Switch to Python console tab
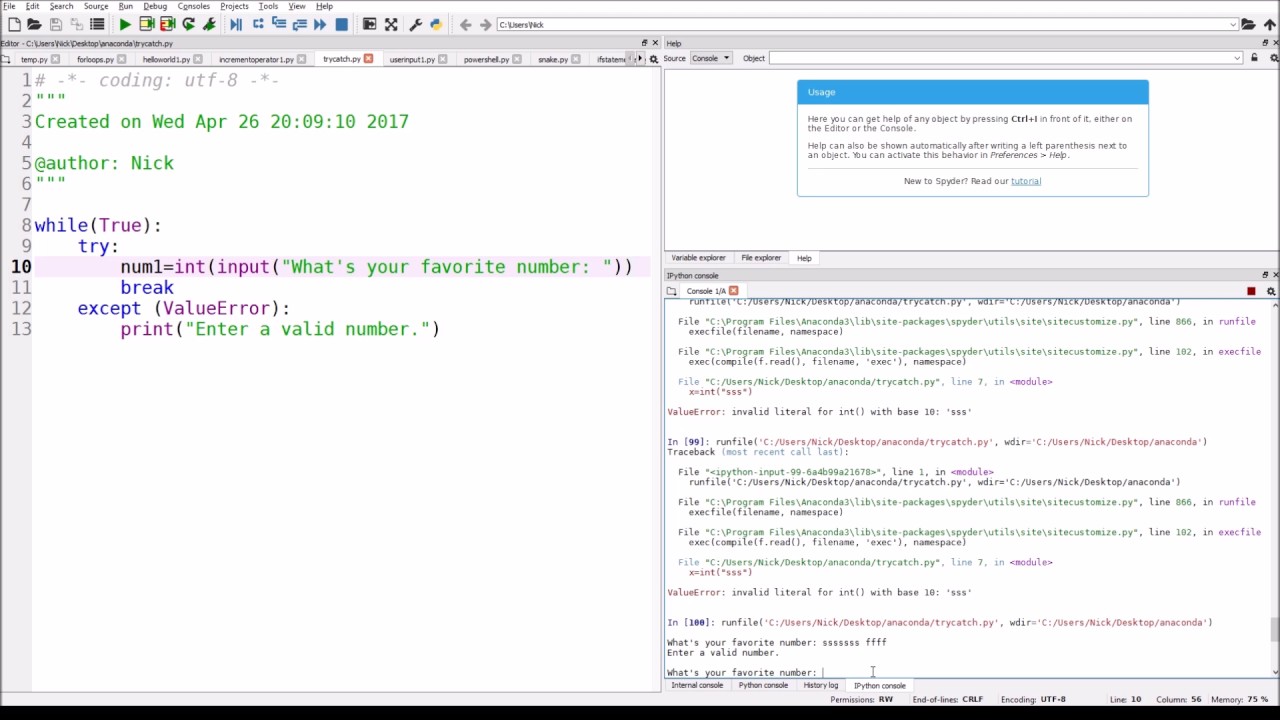 click(x=763, y=686)
